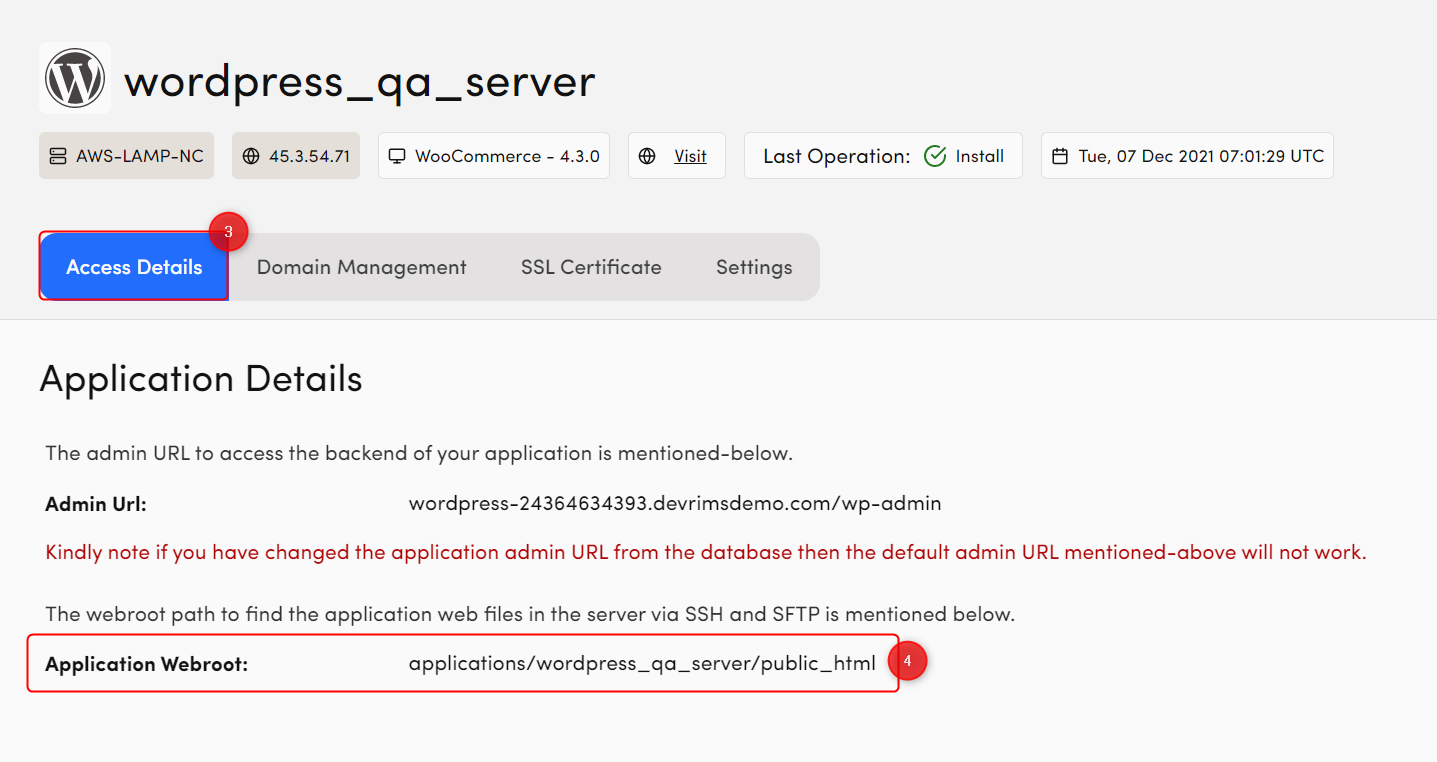1437x762 pixels.
Task: Click the Admin Url label
Action: tap(96, 504)
